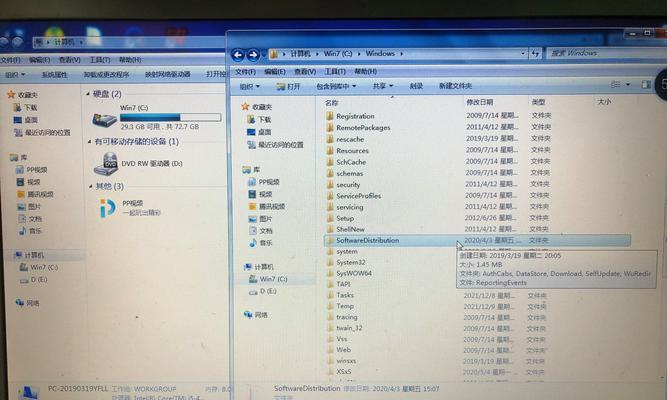Image resolution: width=667 pixels, height=400 pixels.
Task: Select the security folder icon
Action: click(330, 185)
